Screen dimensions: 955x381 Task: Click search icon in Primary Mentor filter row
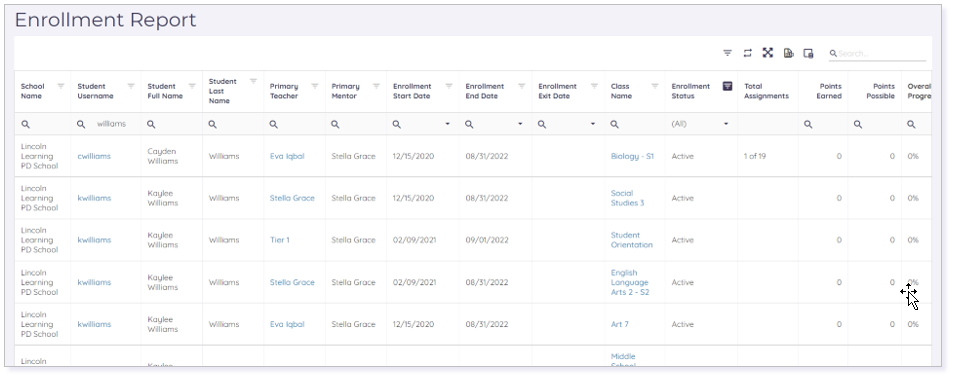click(335, 124)
